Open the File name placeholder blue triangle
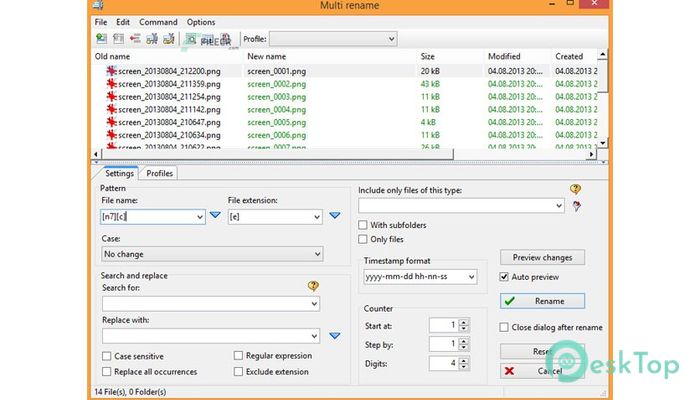The height and width of the screenshot is (400, 700). pyautogui.click(x=215, y=215)
